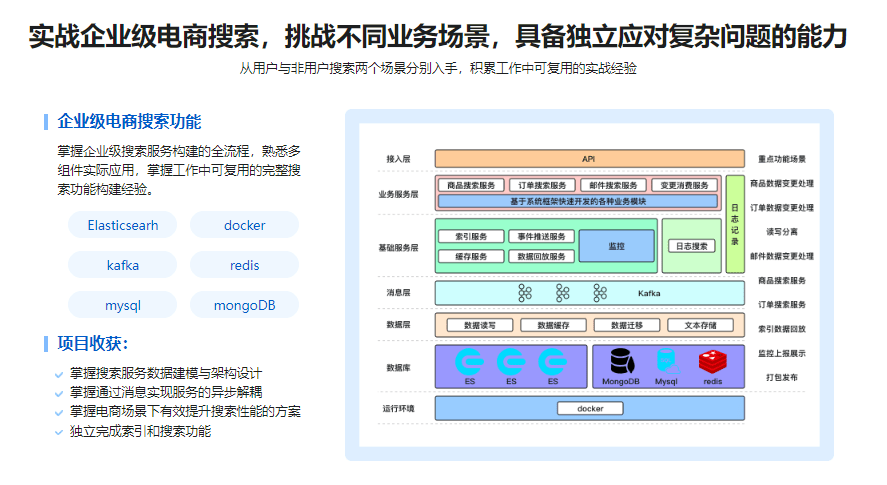Click the red redis cube icon
Viewport: 887px width, 485px height.
point(713,362)
